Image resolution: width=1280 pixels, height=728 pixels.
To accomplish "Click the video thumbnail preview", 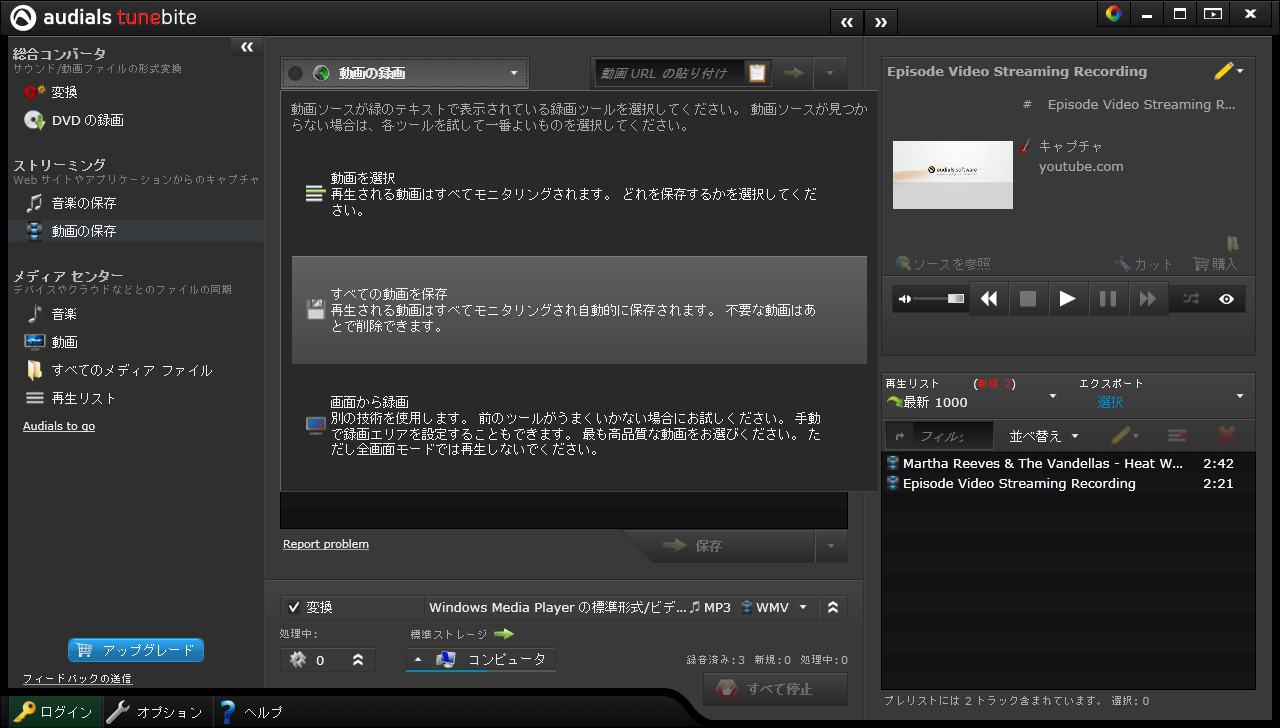I will click(x=953, y=175).
